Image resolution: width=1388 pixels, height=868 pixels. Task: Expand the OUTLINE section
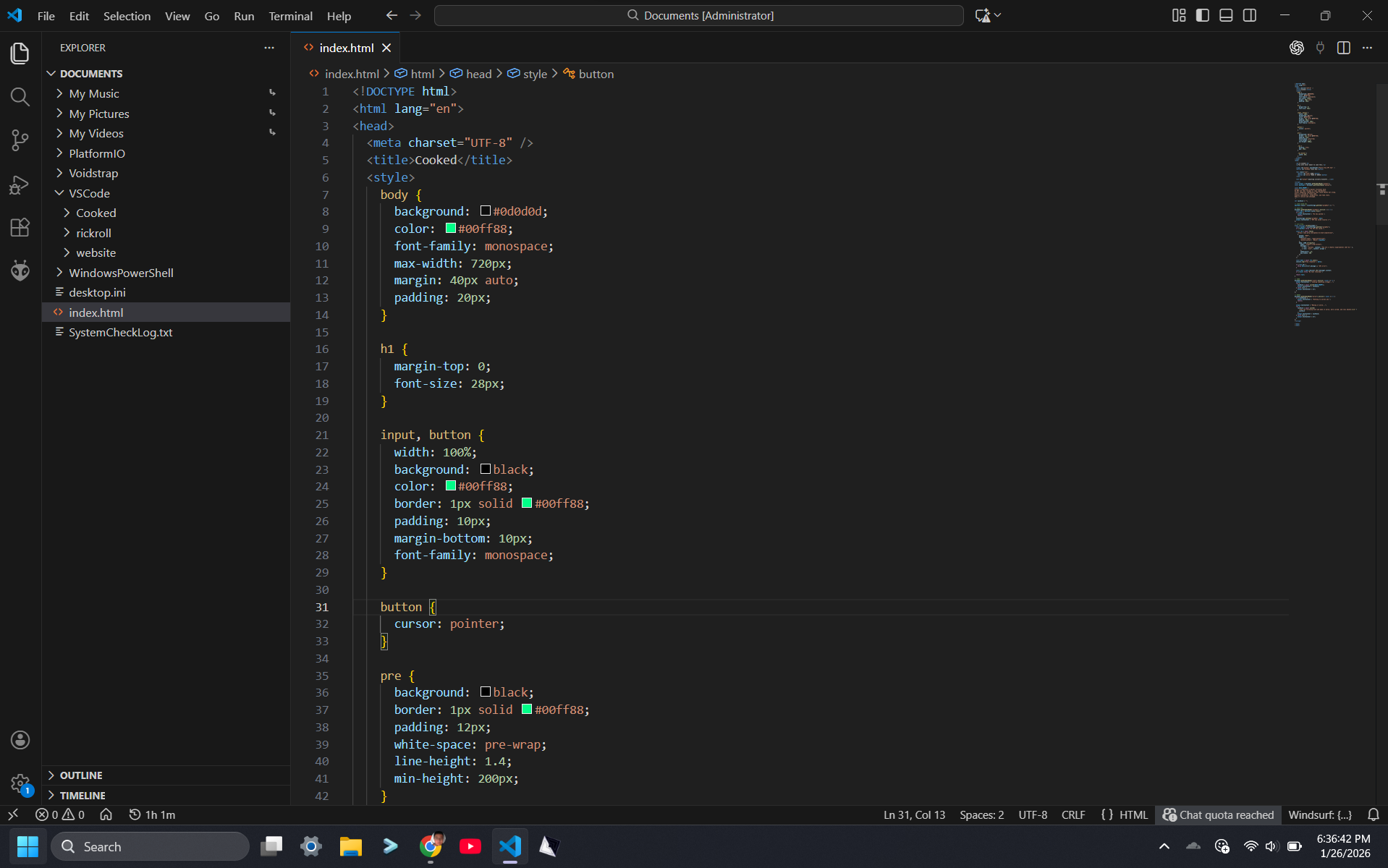[x=81, y=775]
